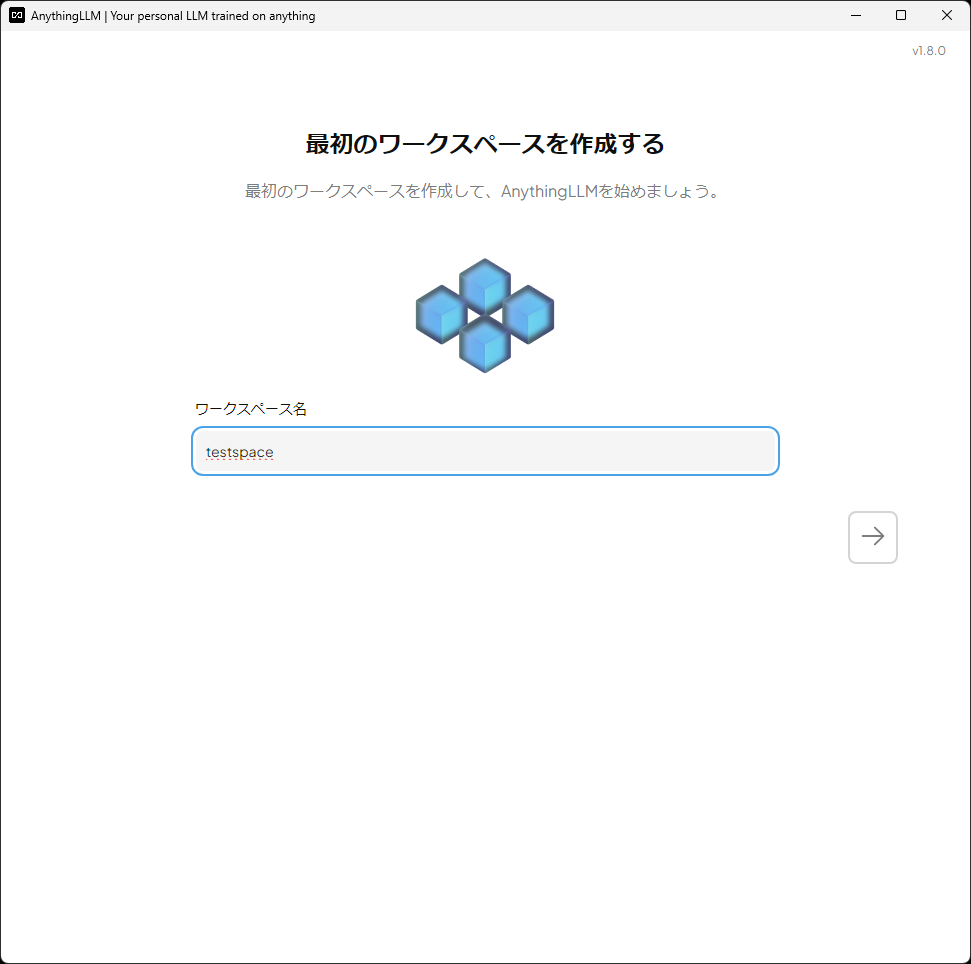Click the ワークスペース名 field label
Image resolution: width=971 pixels, height=964 pixels.
click(x=251, y=408)
